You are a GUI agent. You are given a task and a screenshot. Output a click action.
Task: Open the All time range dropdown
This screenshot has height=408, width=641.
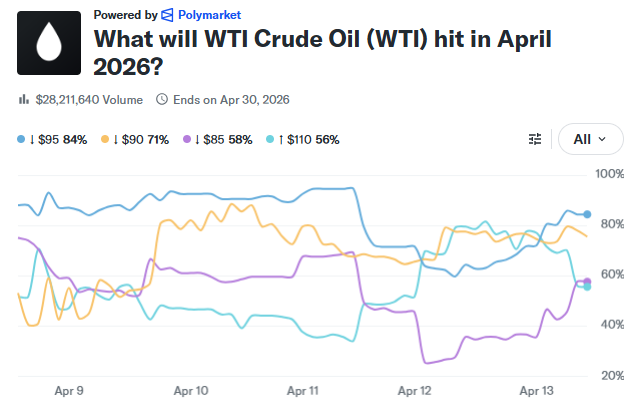[590, 139]
